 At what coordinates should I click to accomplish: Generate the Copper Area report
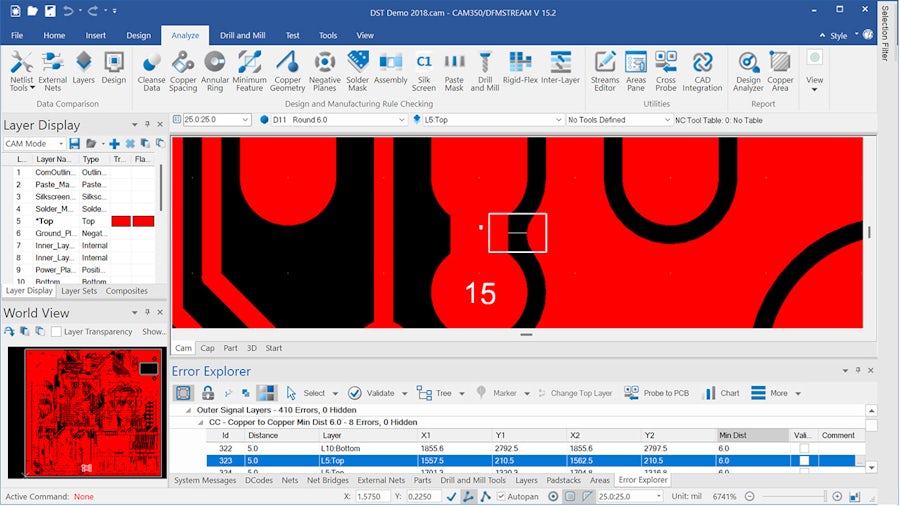(x=780, y=71)
